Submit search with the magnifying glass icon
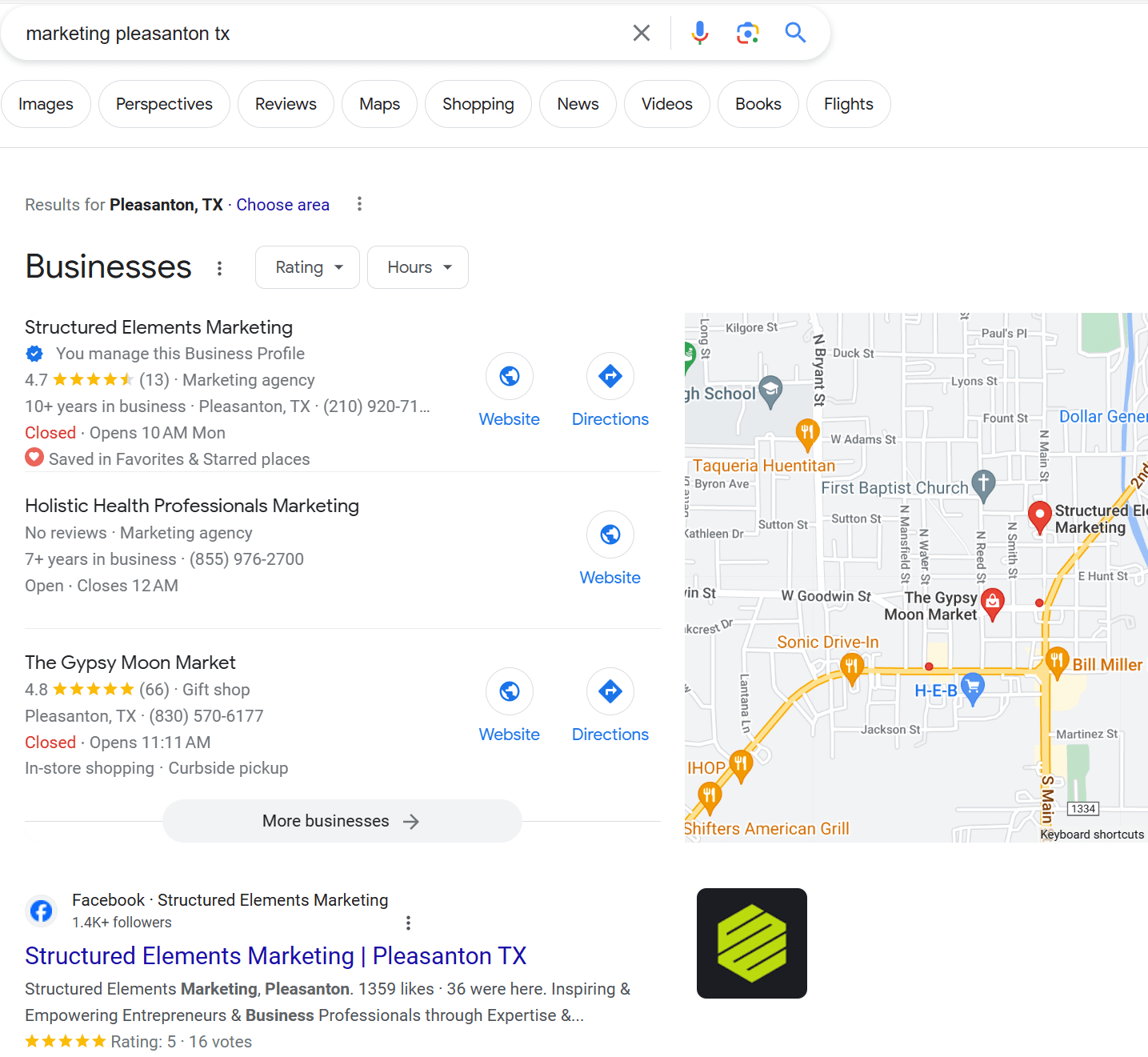 tap(795, 33)
